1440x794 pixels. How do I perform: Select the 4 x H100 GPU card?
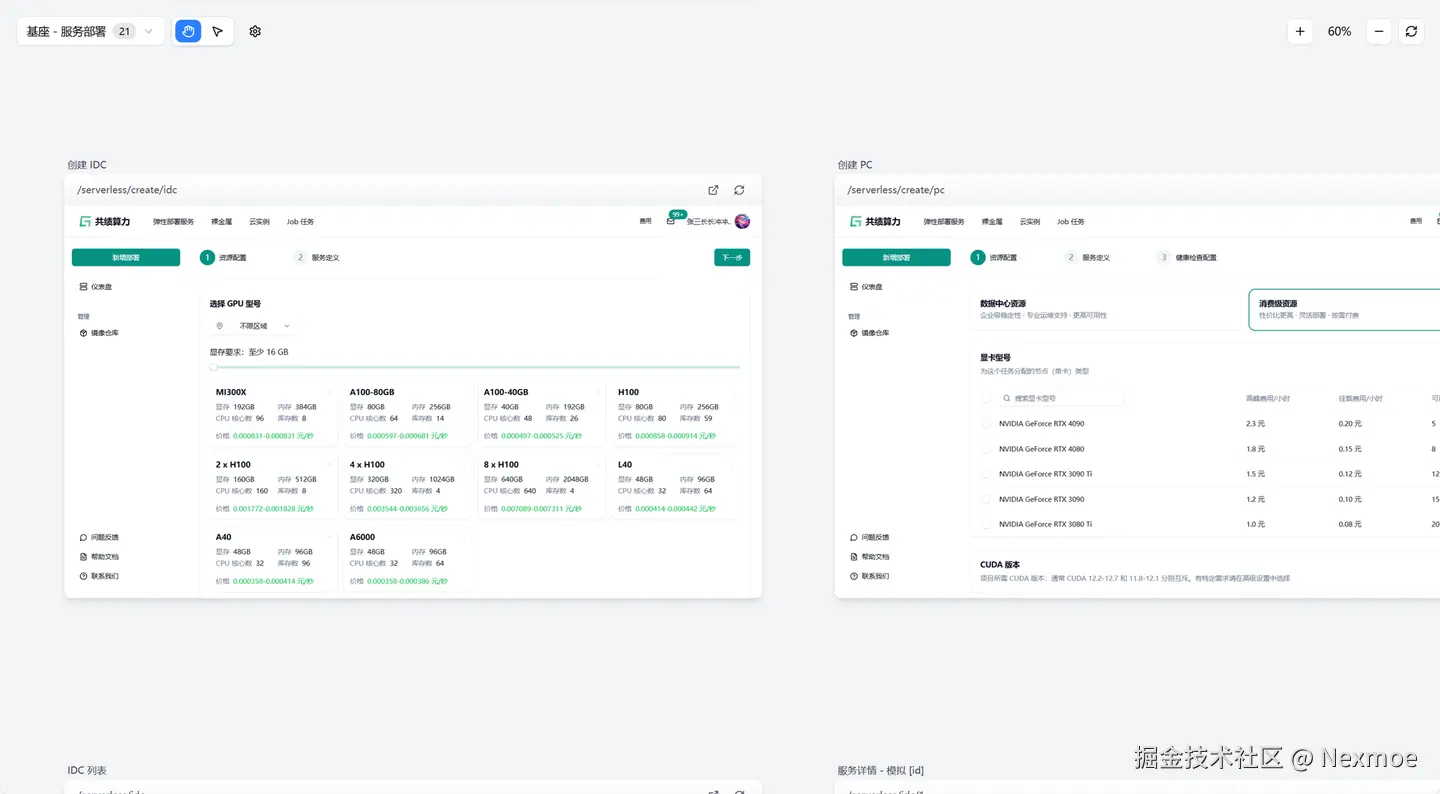coord(407,486)
